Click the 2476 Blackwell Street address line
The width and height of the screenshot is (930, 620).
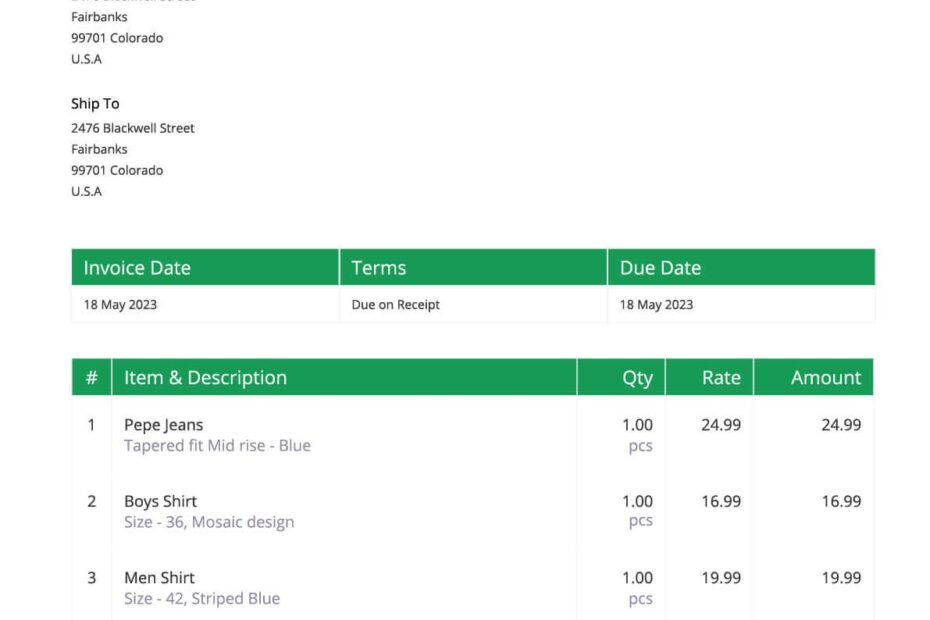click(x=133, y=127)
